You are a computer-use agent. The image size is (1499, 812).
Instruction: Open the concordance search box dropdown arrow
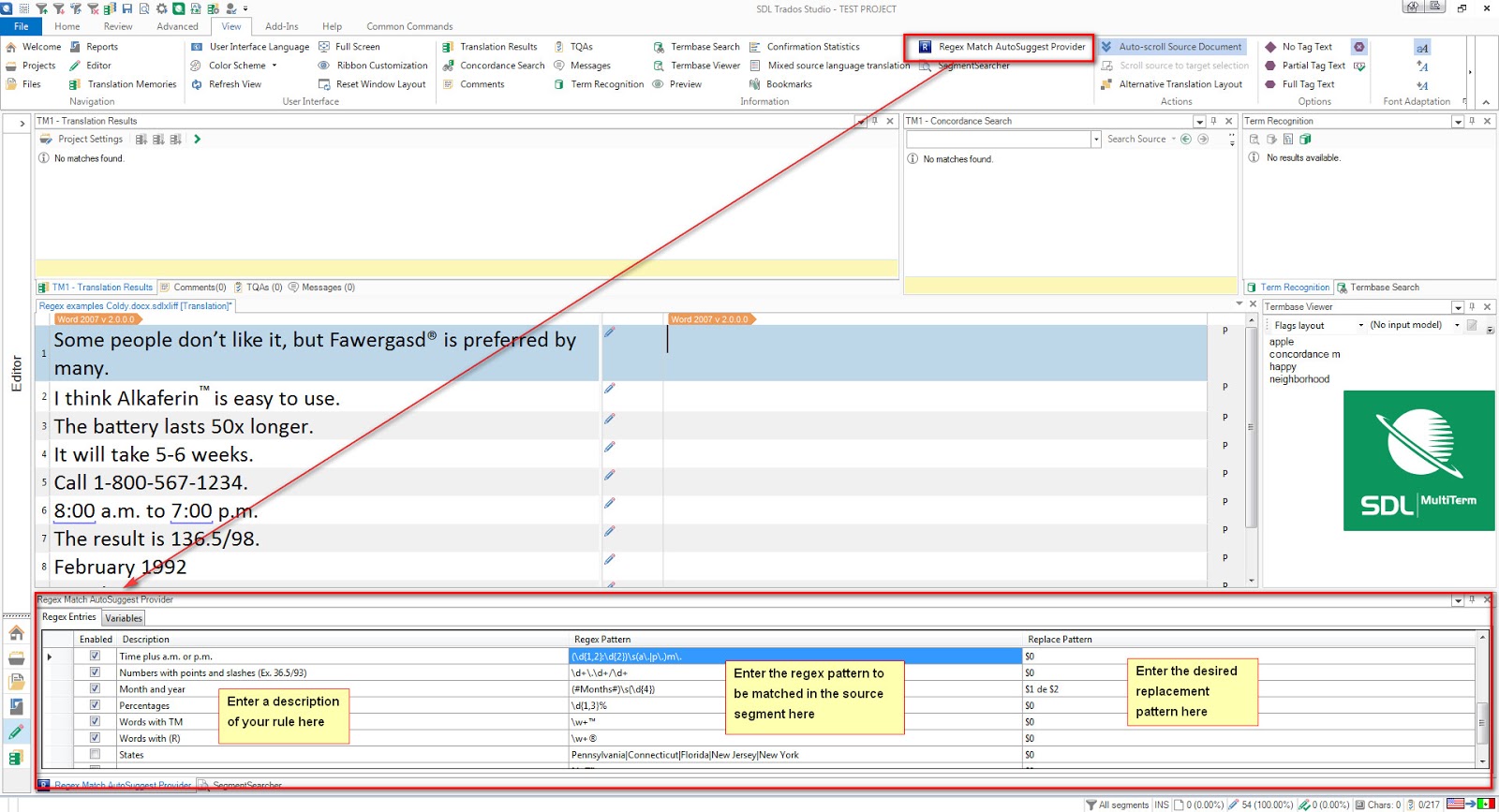point(1096,140)
